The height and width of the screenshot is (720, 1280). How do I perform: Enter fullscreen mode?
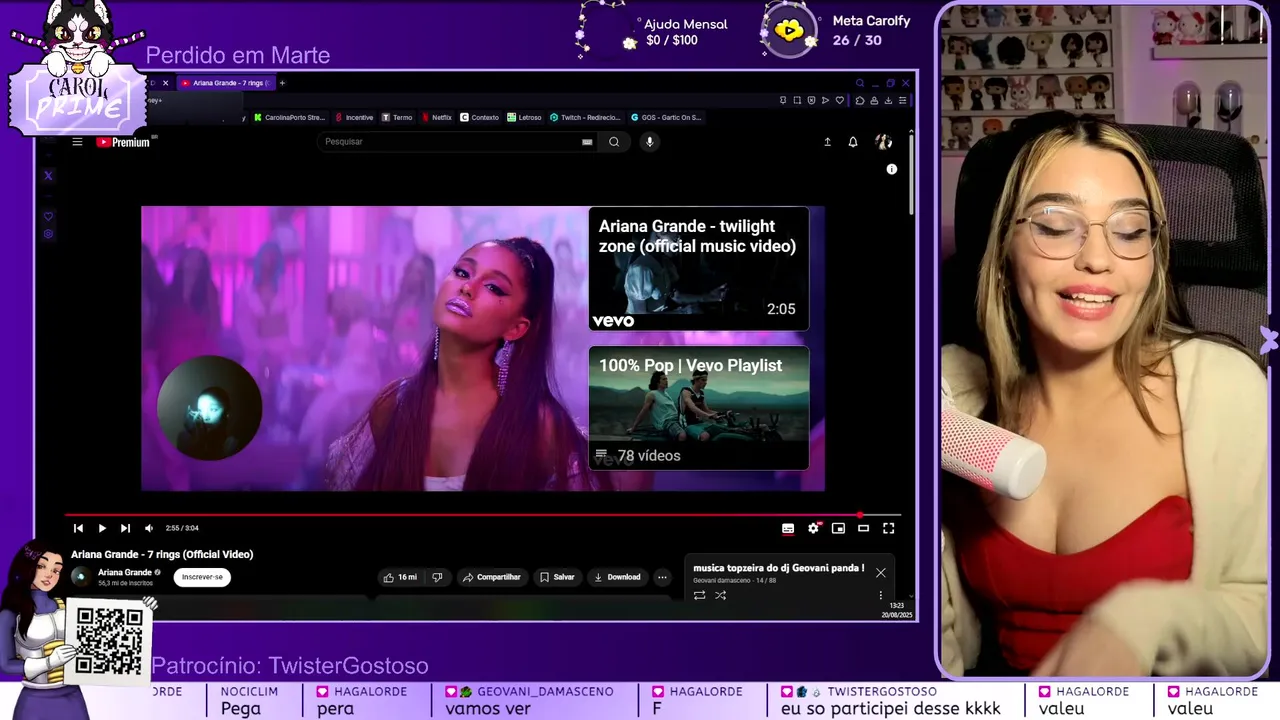[888, 528]
